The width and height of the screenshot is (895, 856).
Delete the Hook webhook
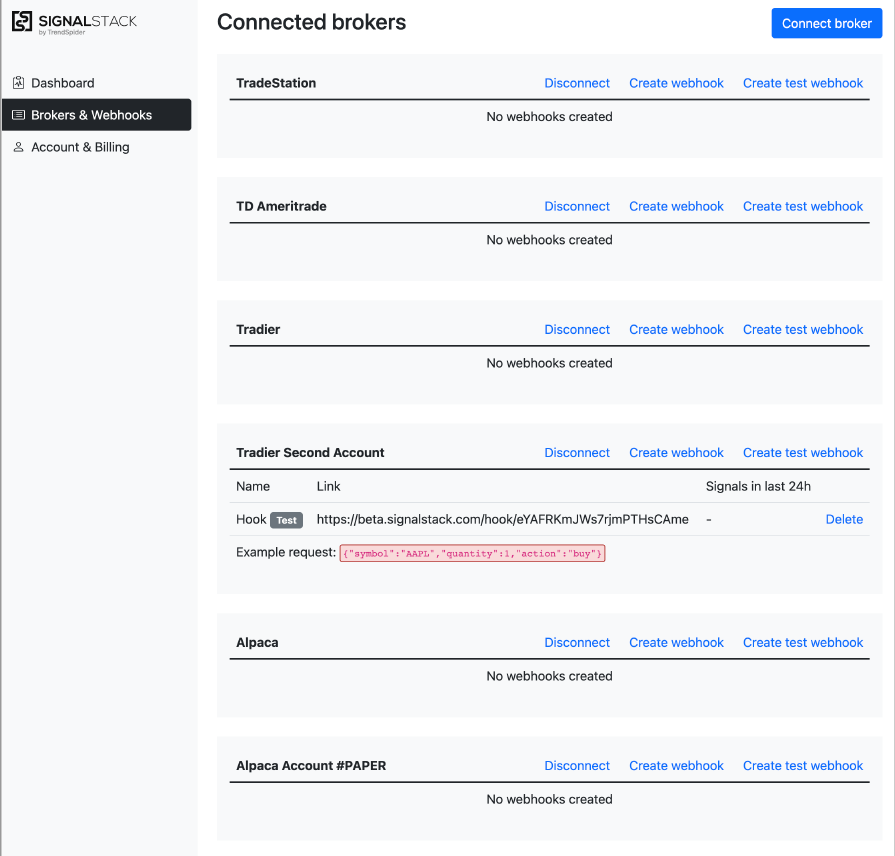coord(844,519)
